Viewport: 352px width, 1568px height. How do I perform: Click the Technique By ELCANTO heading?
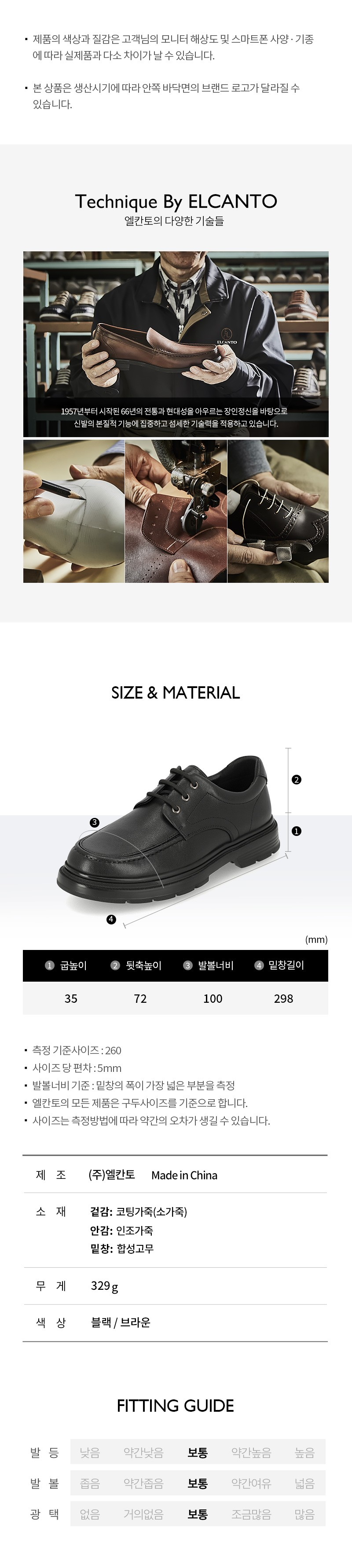pyautogui.click(x=176, y=202)
